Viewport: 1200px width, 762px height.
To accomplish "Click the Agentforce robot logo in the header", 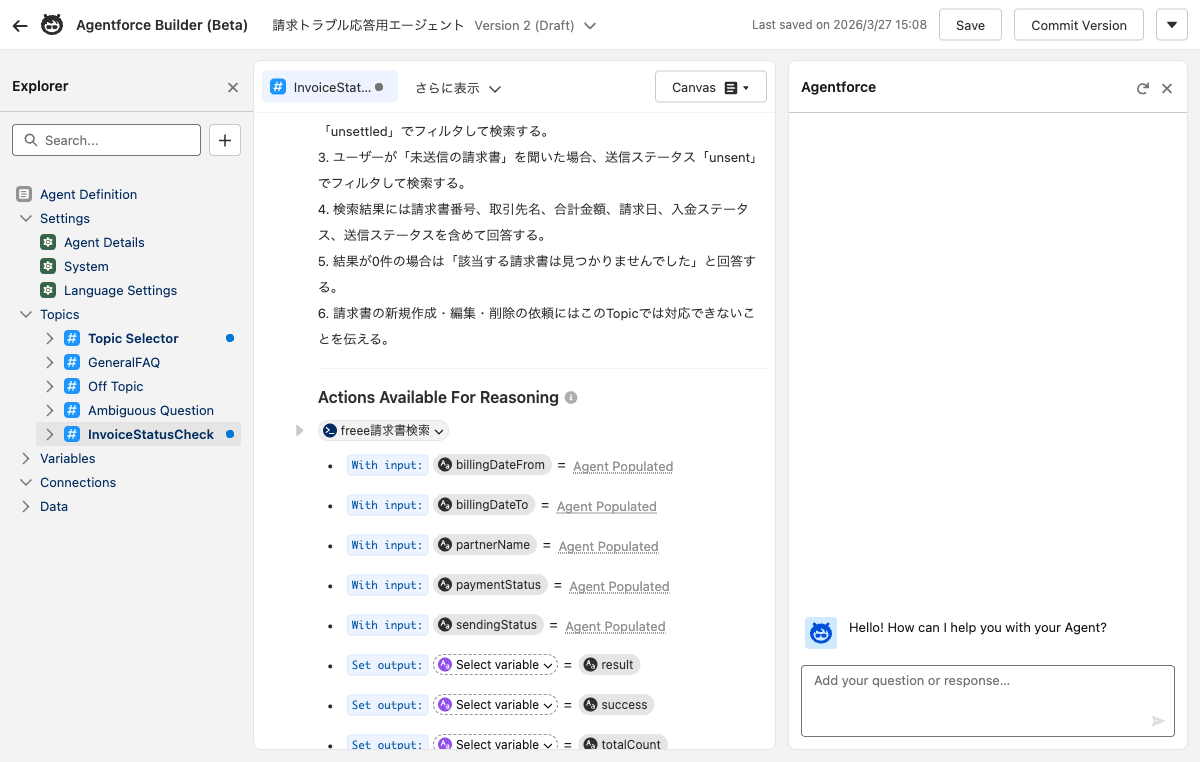I will pos(52,25).
